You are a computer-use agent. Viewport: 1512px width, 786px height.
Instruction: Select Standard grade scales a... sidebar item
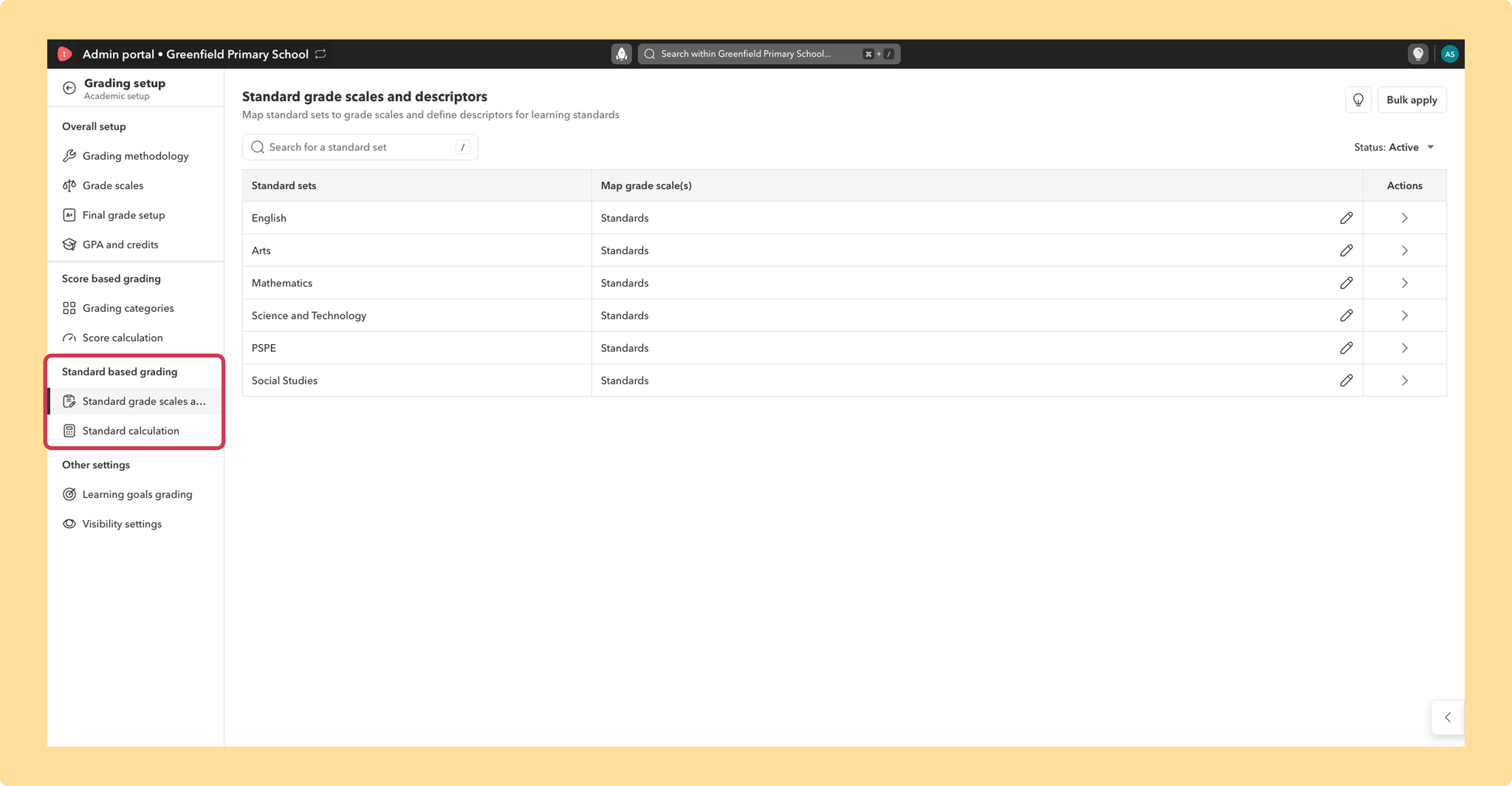coord(135,401)
